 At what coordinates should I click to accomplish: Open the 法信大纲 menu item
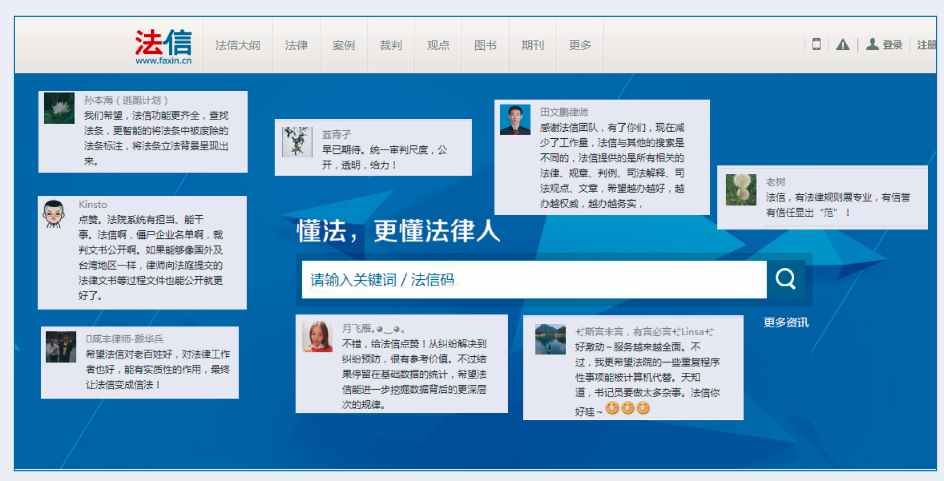(x=238, y=45)
